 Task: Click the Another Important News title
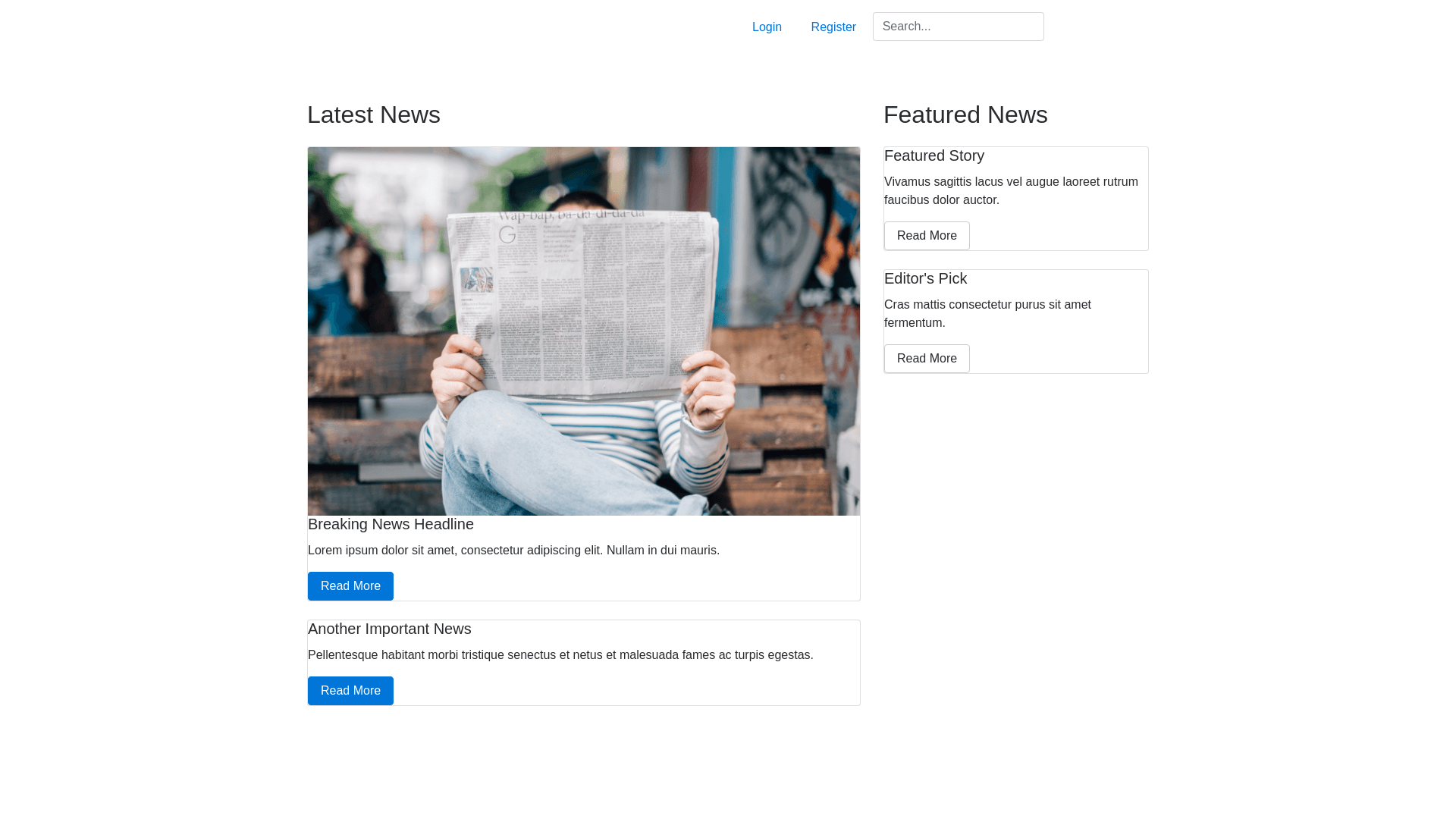tap(389, 629)
